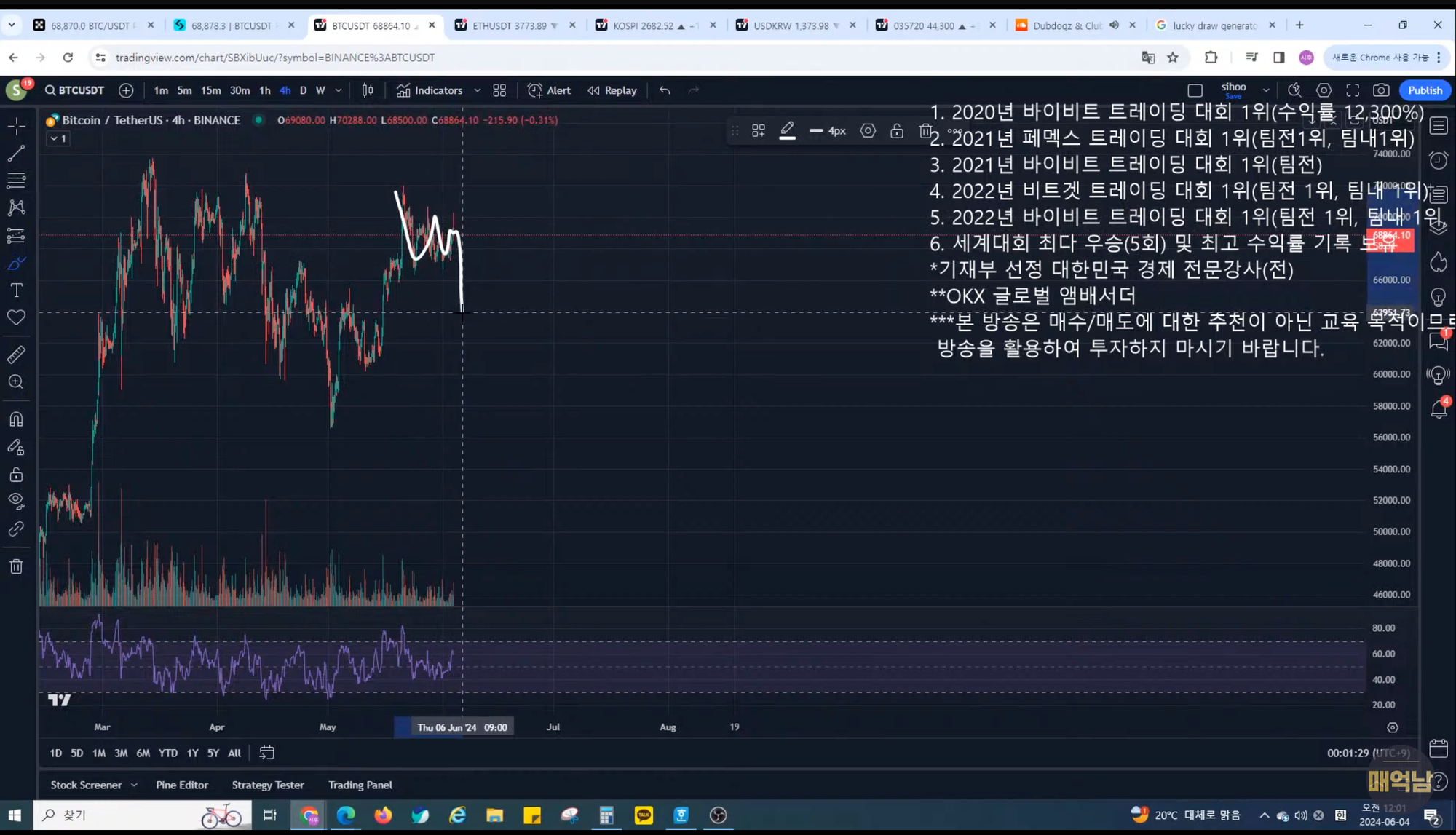Open the watchlist panel icon
1456x835 pixels.
[1439, 126]
